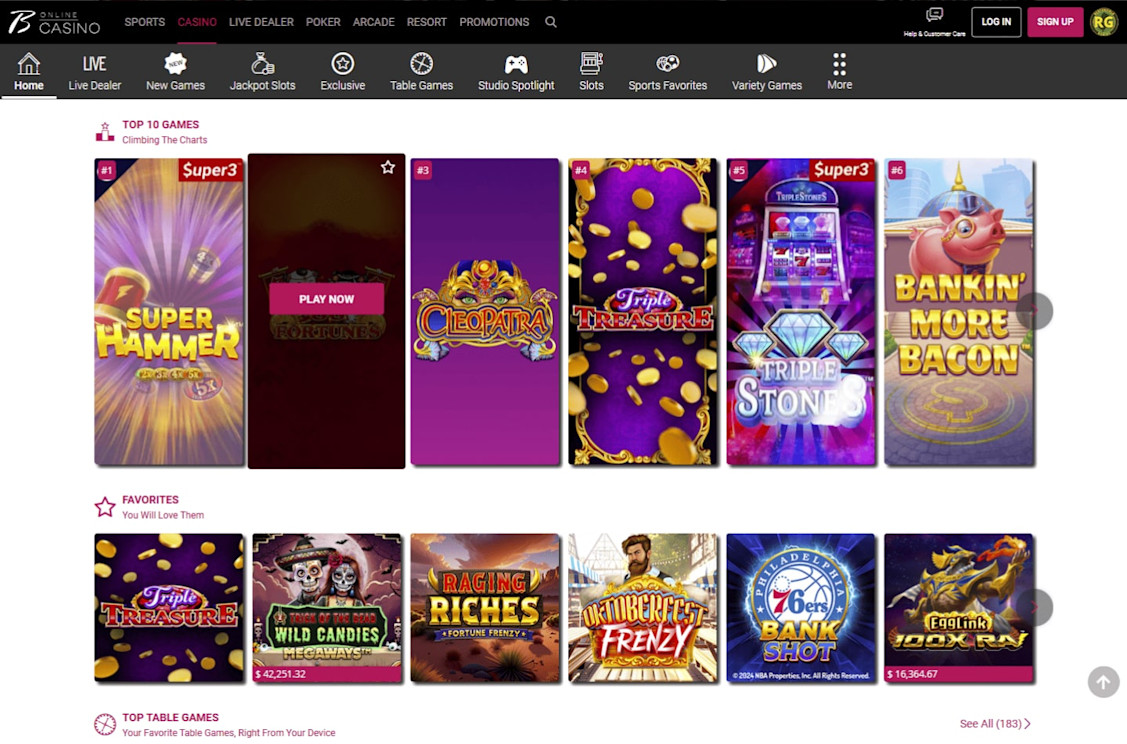This screenshot has width=1127, height=744.
Task: Open Help & Customer Care chat icon
Action: coord(934,14)
